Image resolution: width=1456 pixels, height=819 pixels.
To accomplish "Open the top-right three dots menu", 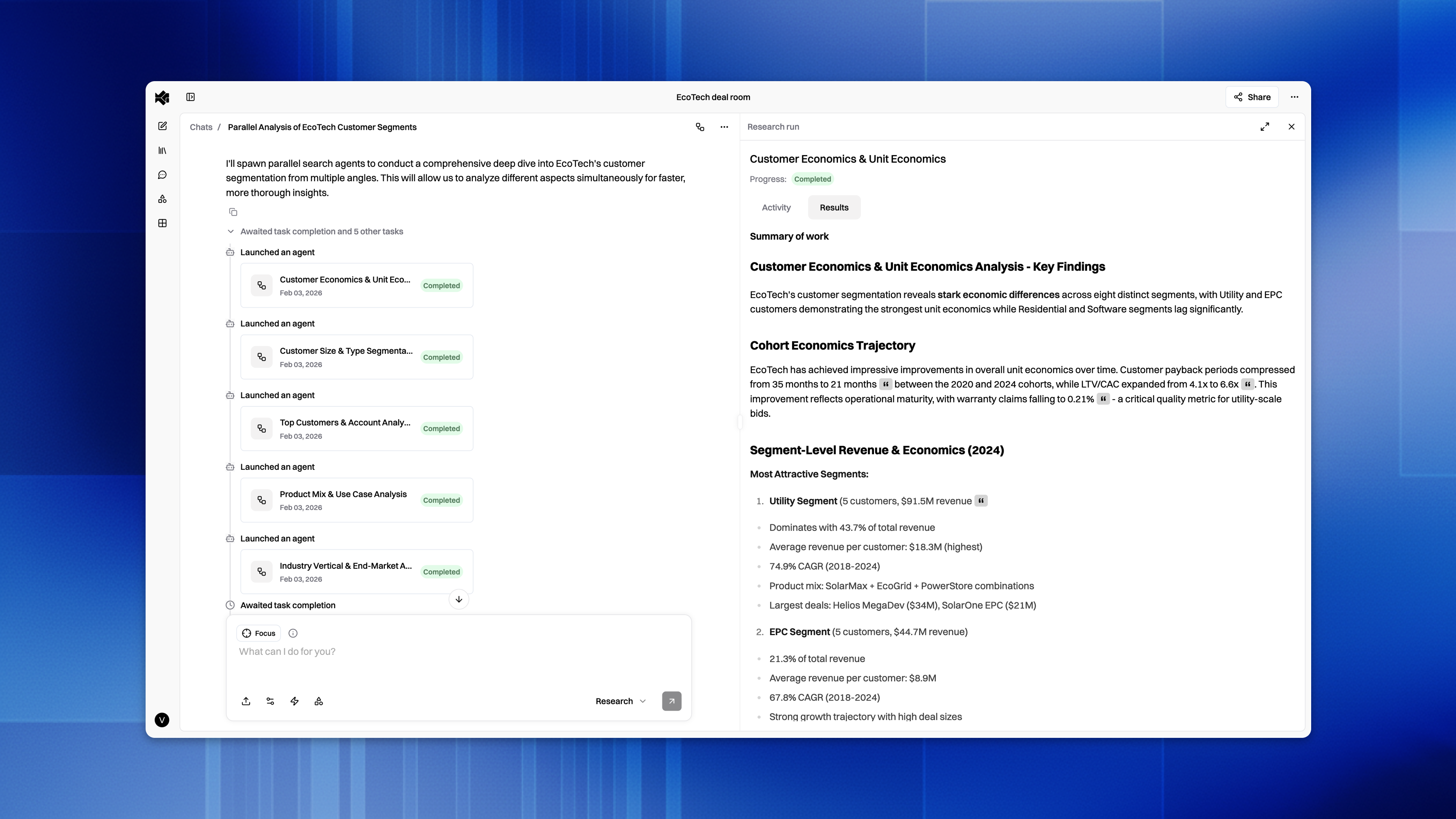I will click(1294, 97).
